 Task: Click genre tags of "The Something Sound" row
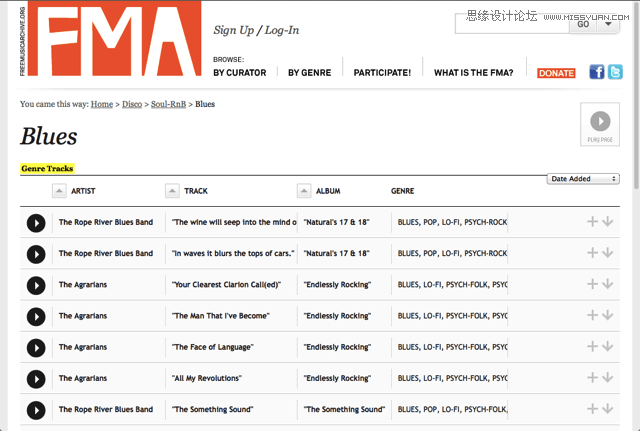tap(453, 409)
